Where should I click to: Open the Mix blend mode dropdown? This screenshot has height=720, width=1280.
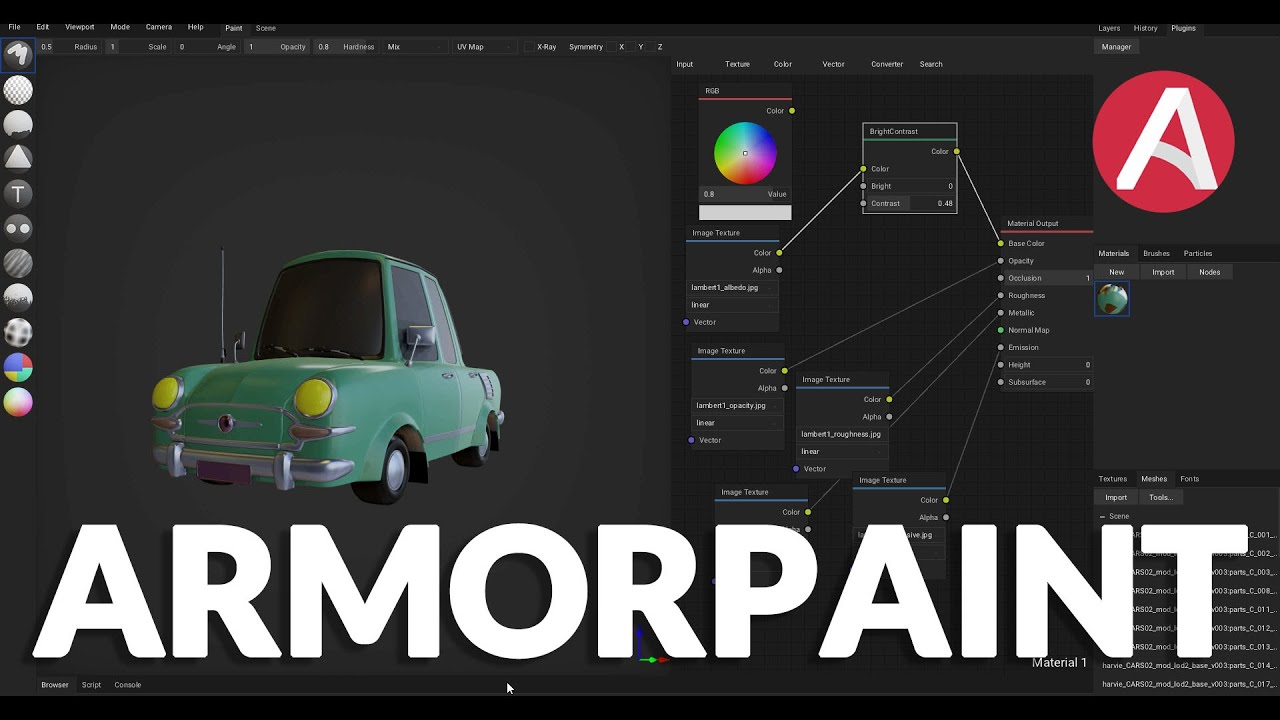[414, 47]
